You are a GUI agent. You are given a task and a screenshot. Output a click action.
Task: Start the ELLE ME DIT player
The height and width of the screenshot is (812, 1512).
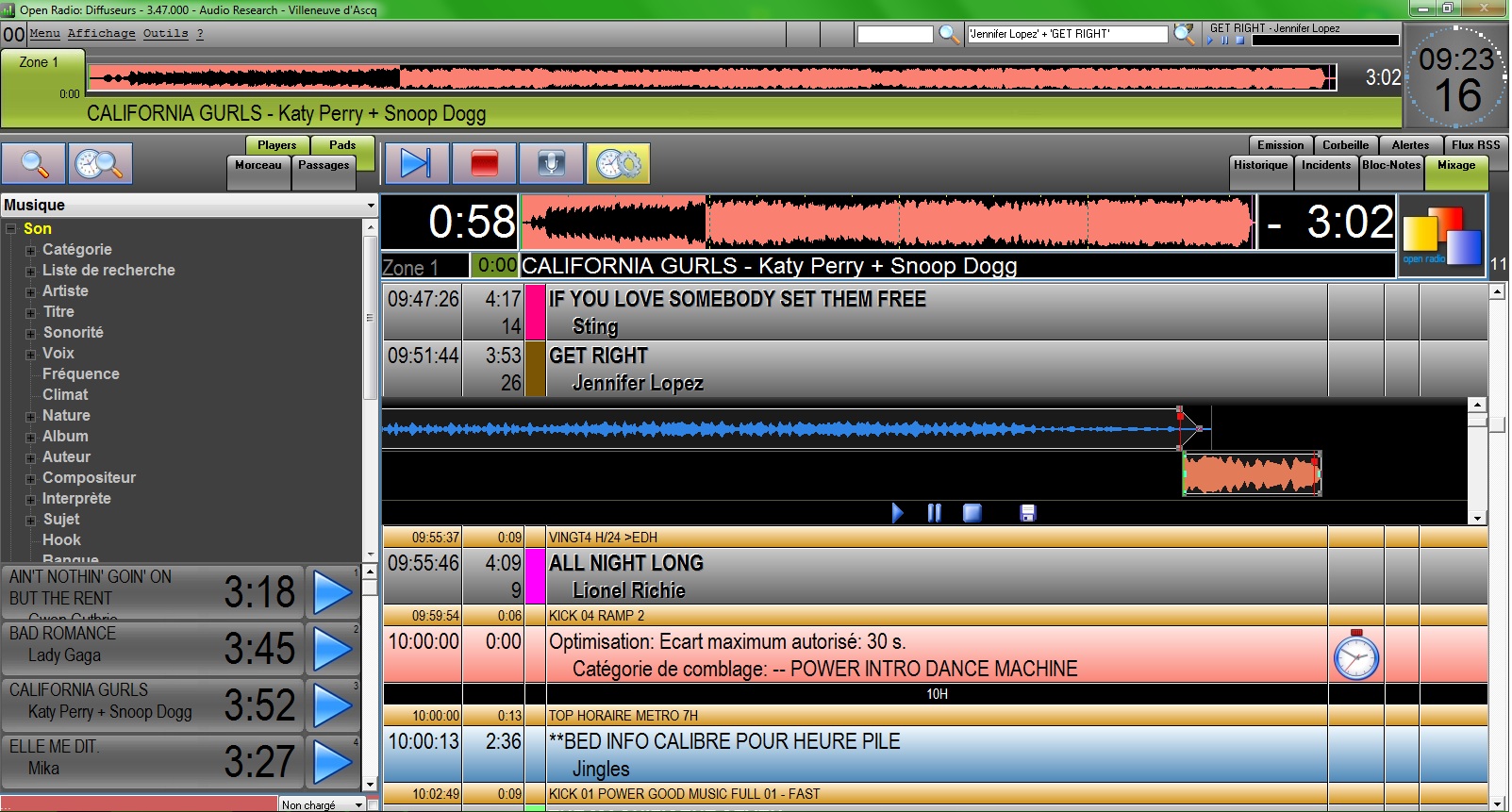pos(332,762)
